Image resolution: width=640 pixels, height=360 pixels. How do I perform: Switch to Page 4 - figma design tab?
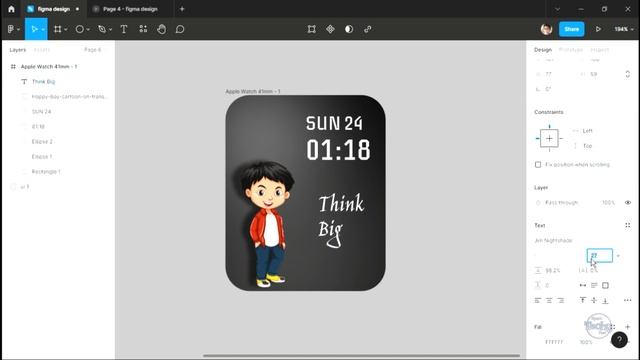point(130,9)
